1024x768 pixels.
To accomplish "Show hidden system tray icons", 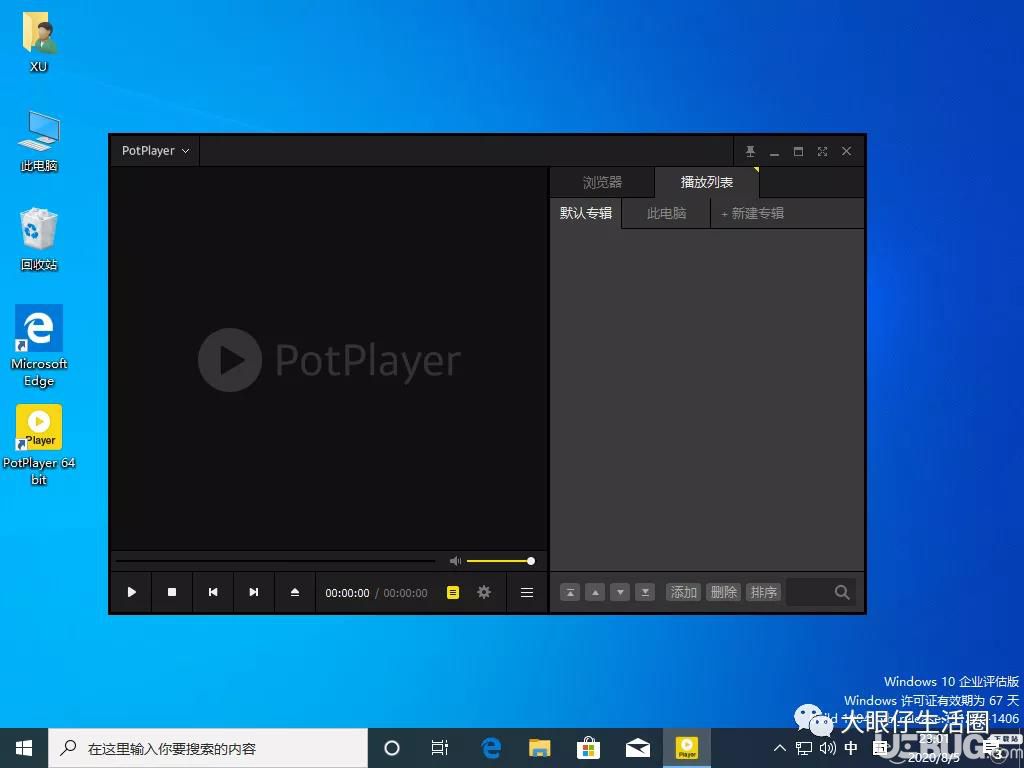I will pos(780,748).
